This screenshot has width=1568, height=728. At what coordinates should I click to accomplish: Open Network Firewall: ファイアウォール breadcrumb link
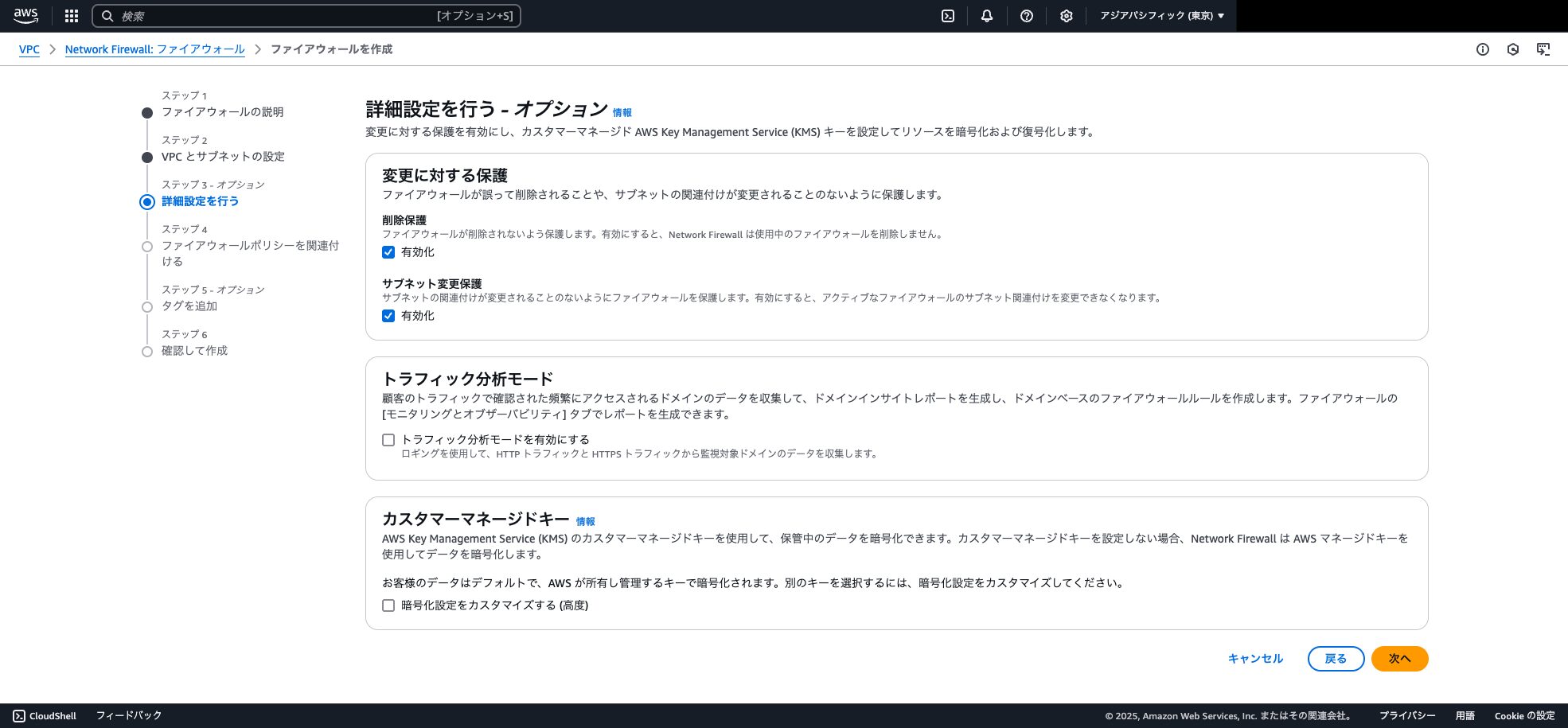[x=155, y=49]
